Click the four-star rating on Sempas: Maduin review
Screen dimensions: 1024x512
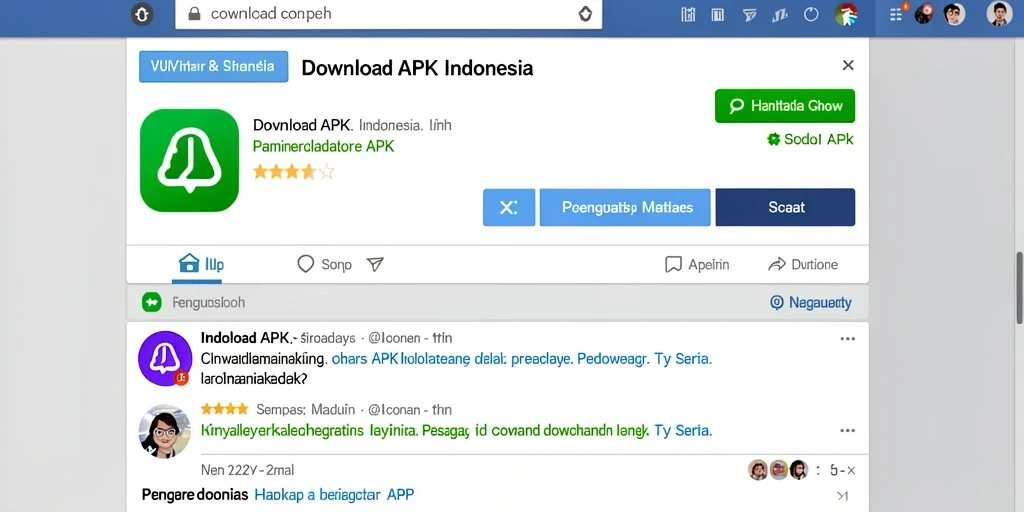coord(225,409)
